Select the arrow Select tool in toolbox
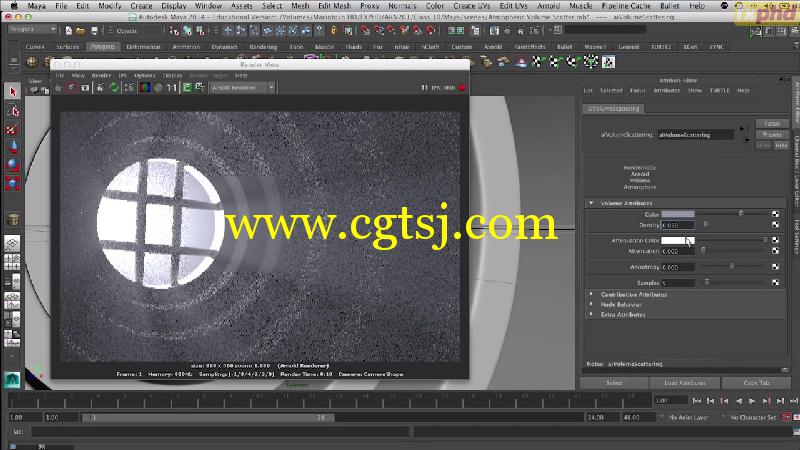The width and height of the screenshot is (800, 450). tap(13, 92)
